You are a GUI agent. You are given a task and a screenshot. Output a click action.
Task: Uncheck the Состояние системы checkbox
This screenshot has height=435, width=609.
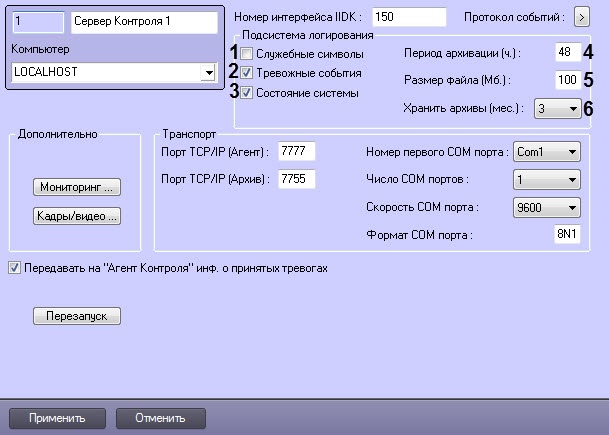[x=247, y=92]
